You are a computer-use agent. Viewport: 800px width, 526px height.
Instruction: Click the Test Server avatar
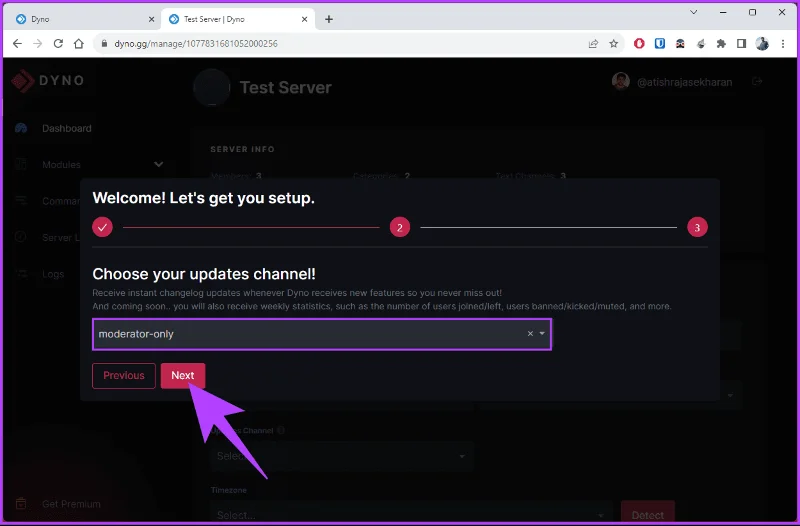coord(212,87)
